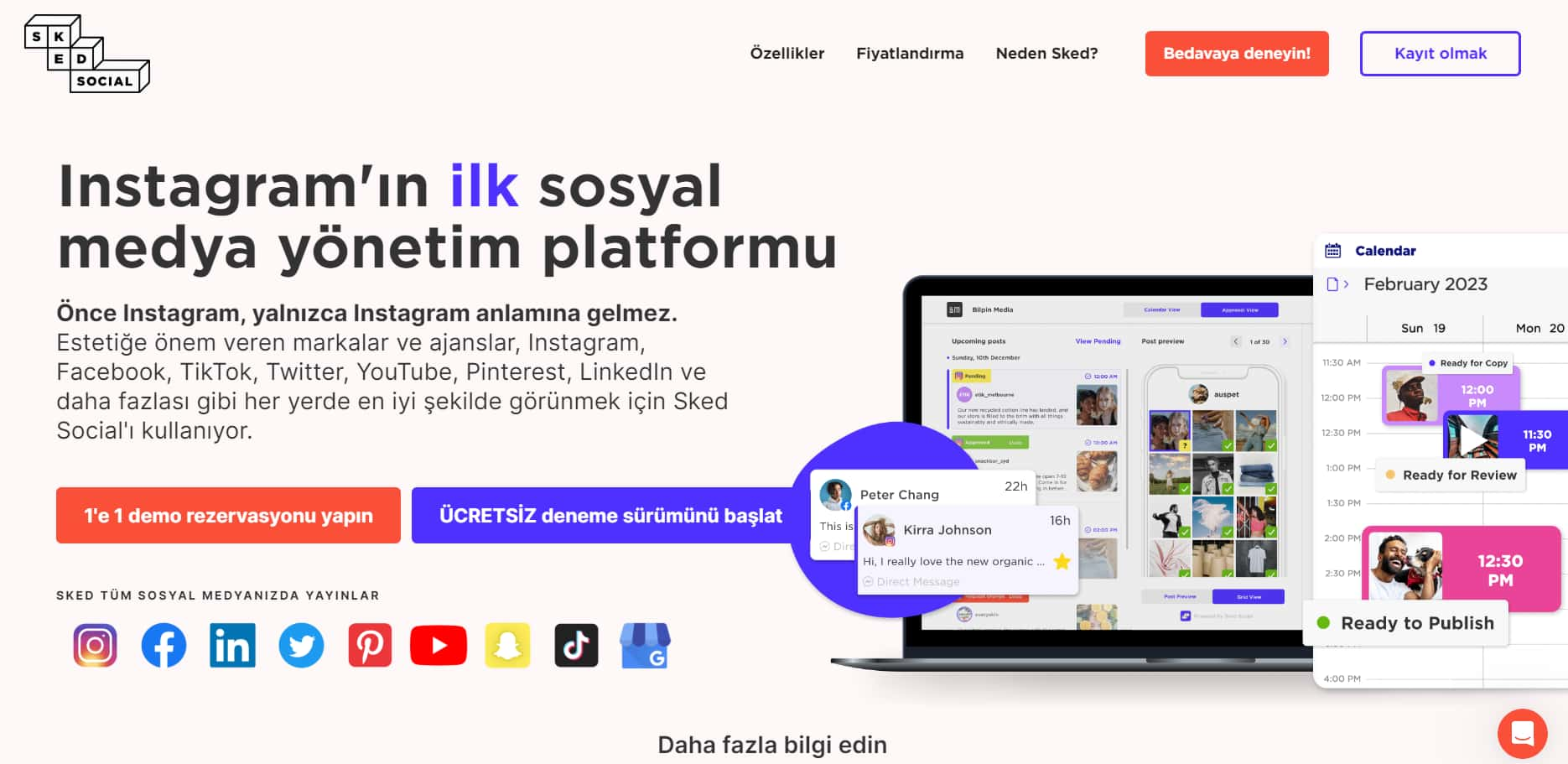The image size is (1568, 764).
Task: Click the Sked Social logo
Action: (87, 54)
